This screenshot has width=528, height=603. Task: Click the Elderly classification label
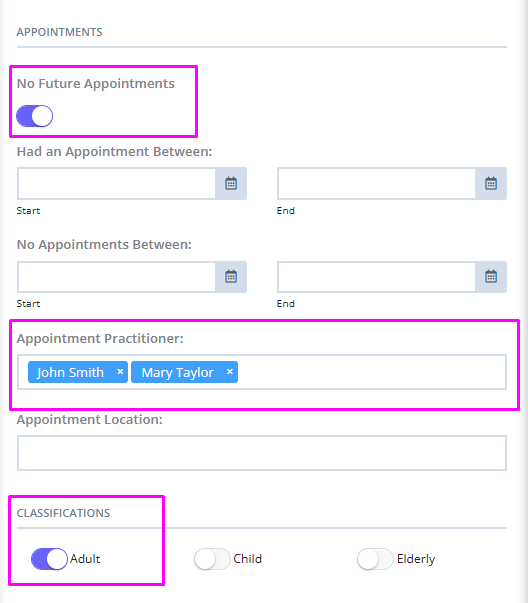(416, 559)
